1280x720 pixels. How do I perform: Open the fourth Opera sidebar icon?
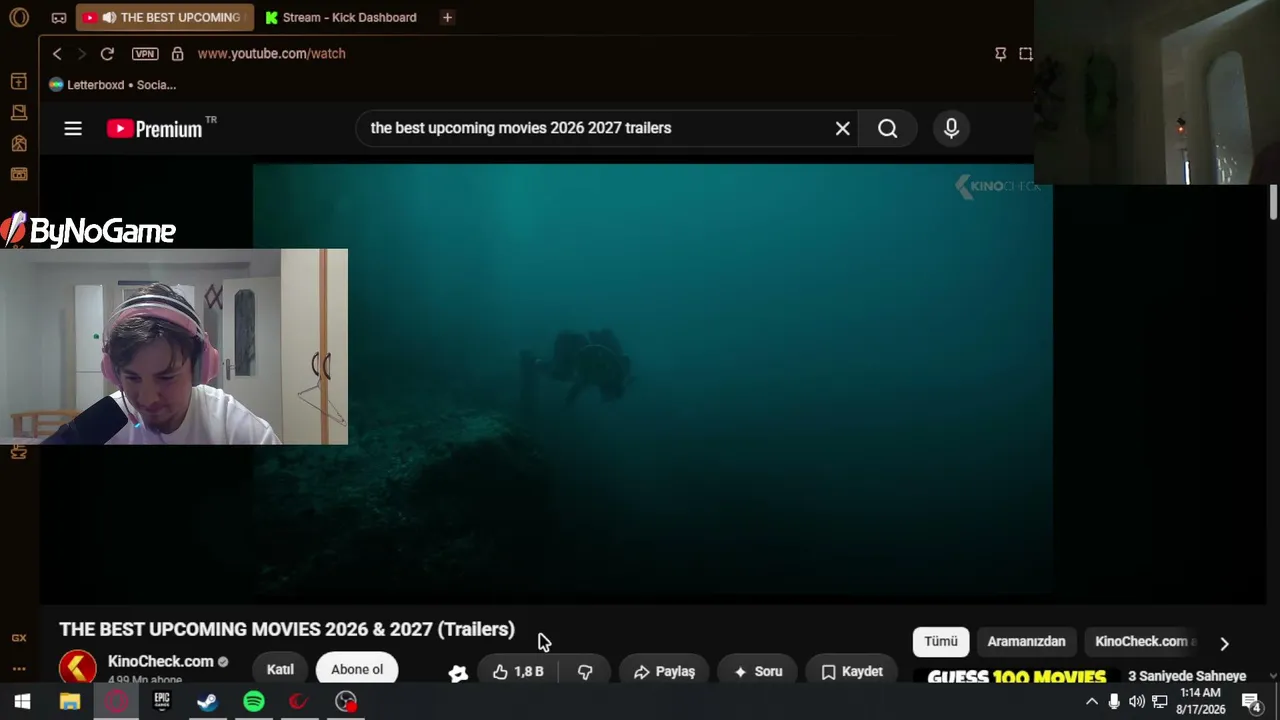(x=19, y=174)
